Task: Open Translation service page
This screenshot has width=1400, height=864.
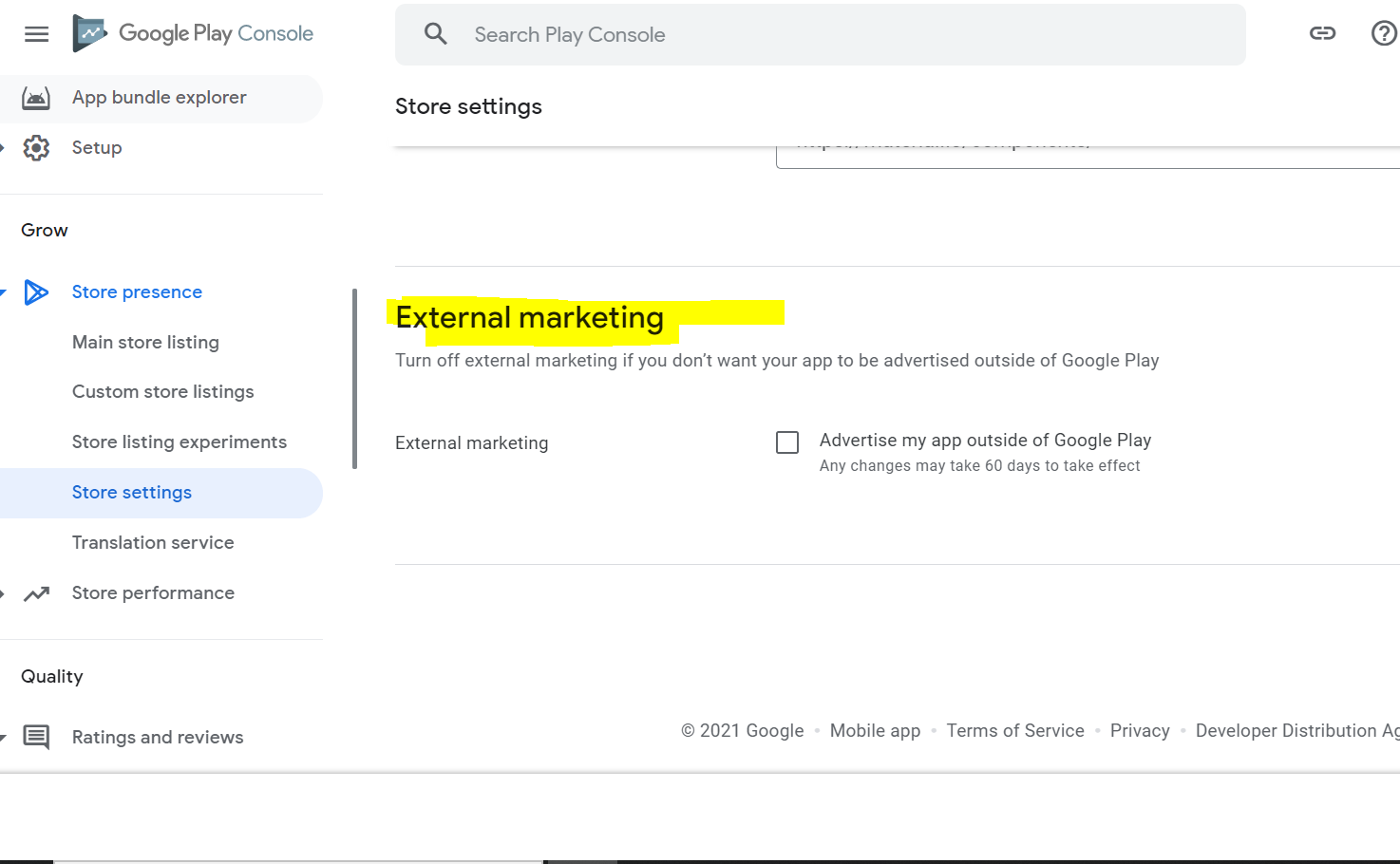Action: [153, 543]
